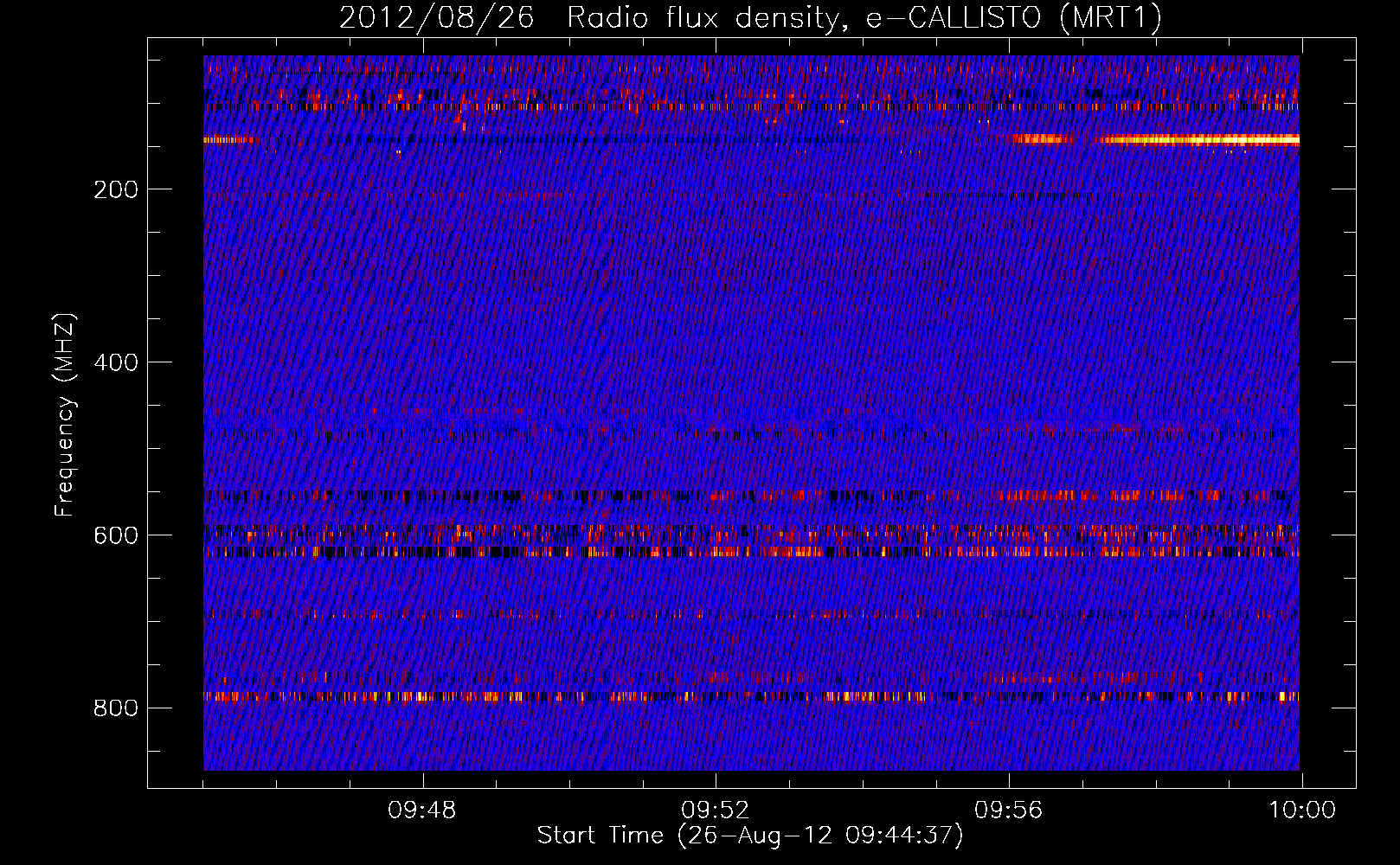Click the plot title "Radio flux density, e-CALLISTO (MRT1)"
1400x865 pixels.
[x=864, y=17]
